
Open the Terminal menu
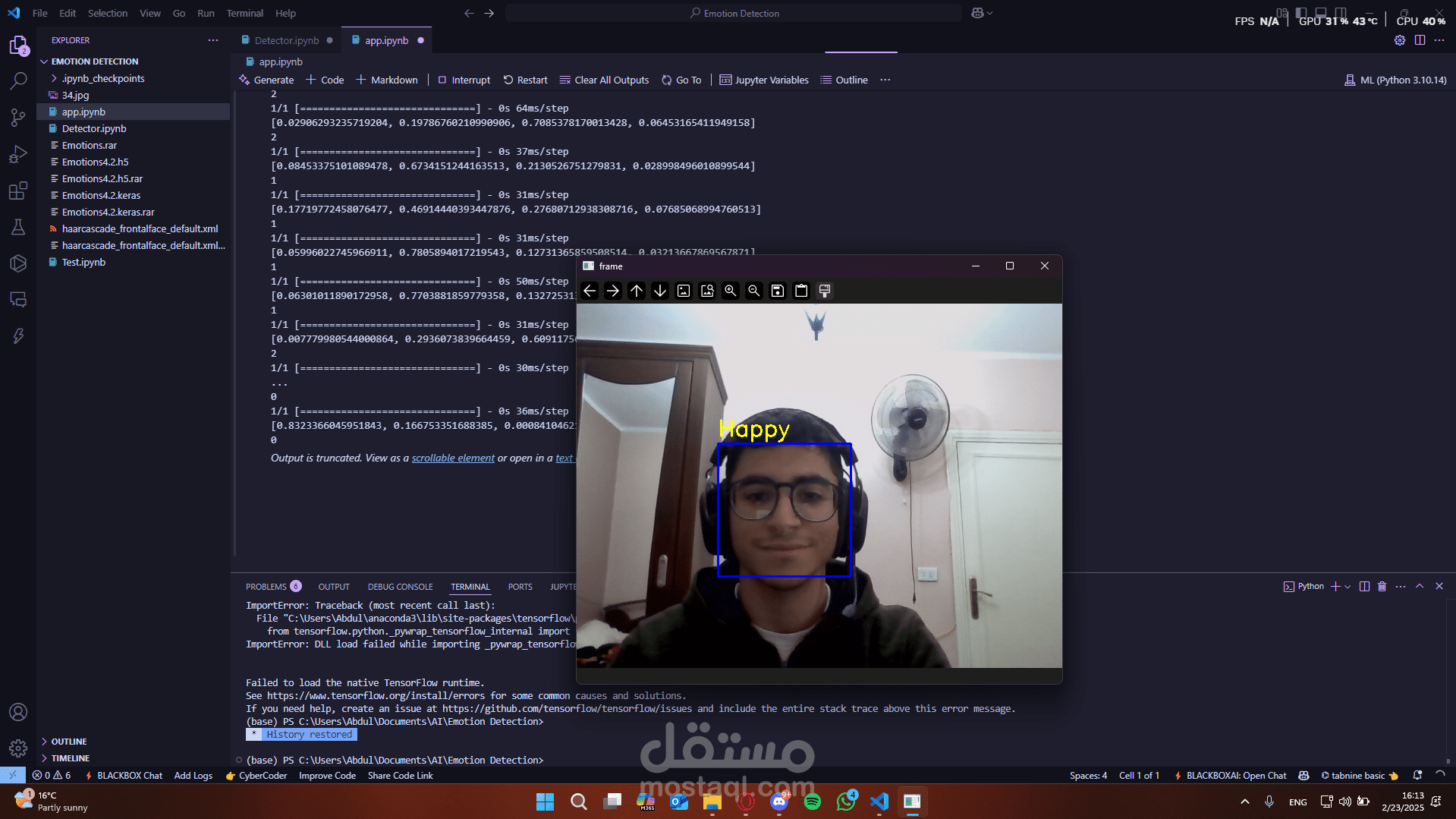tap(244, 13)
